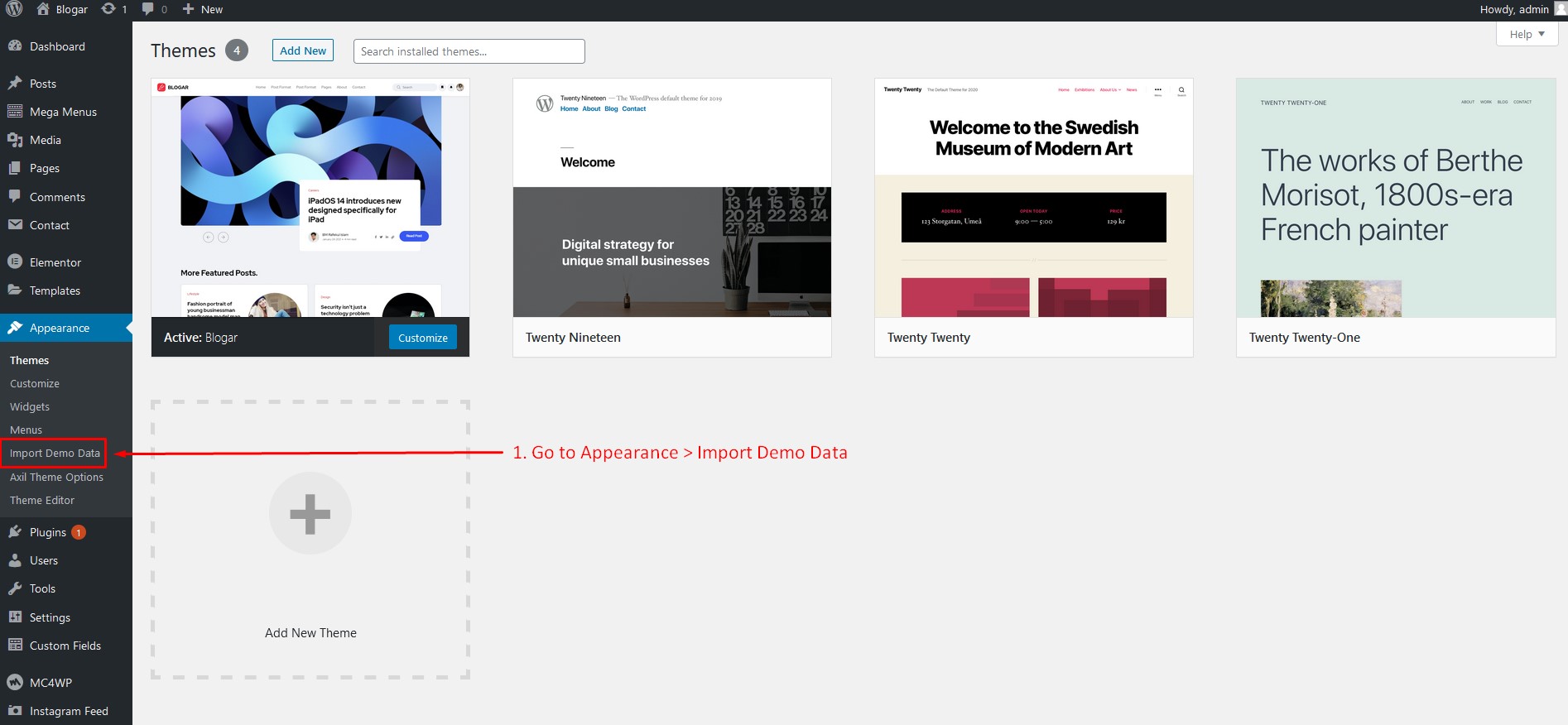
Task: Click the Twenty Twenty theme name
Action: pos(929,337)
